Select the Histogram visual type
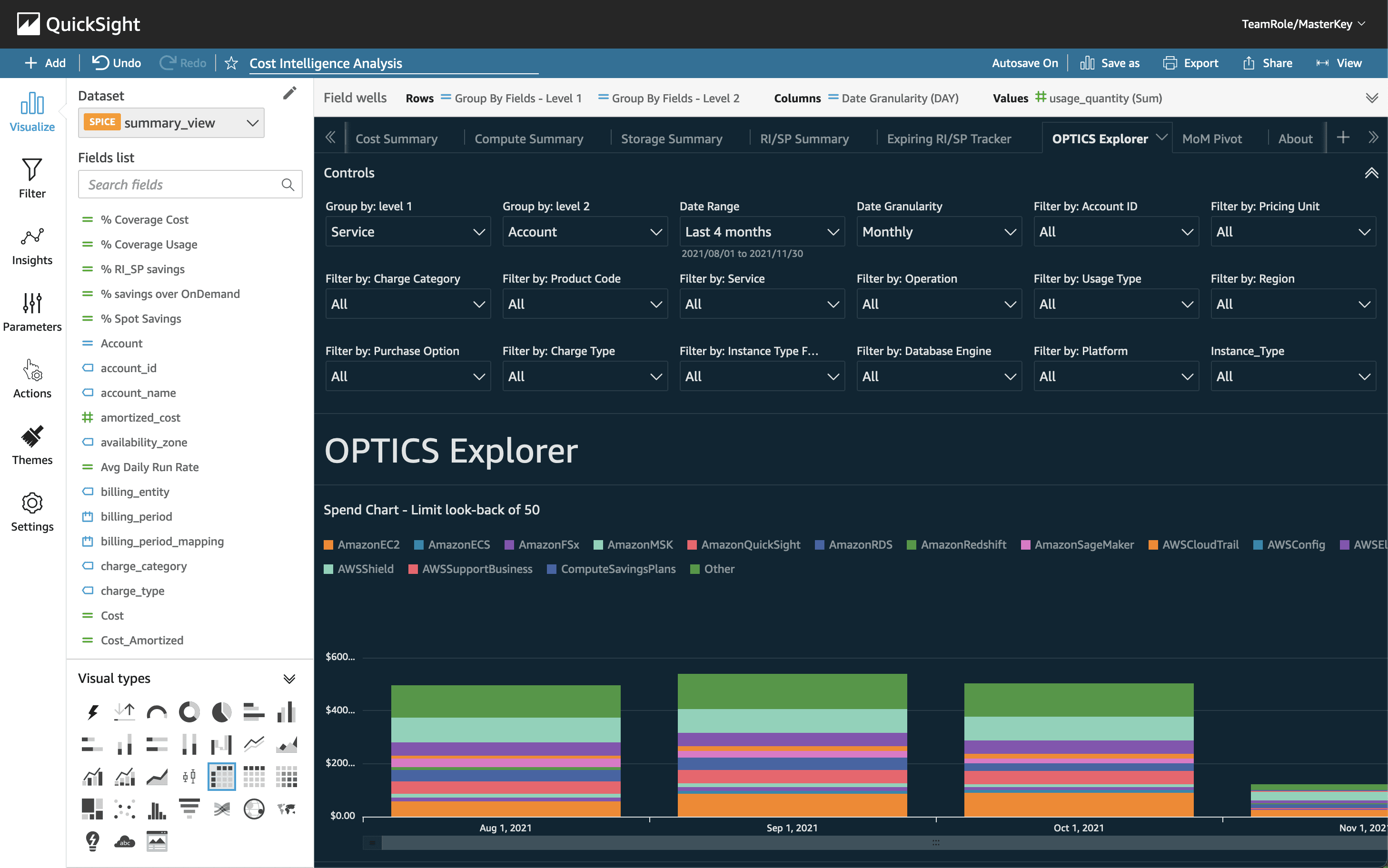Image resolution: width=1388 pixels, height=868 pixels. (157, 809)
